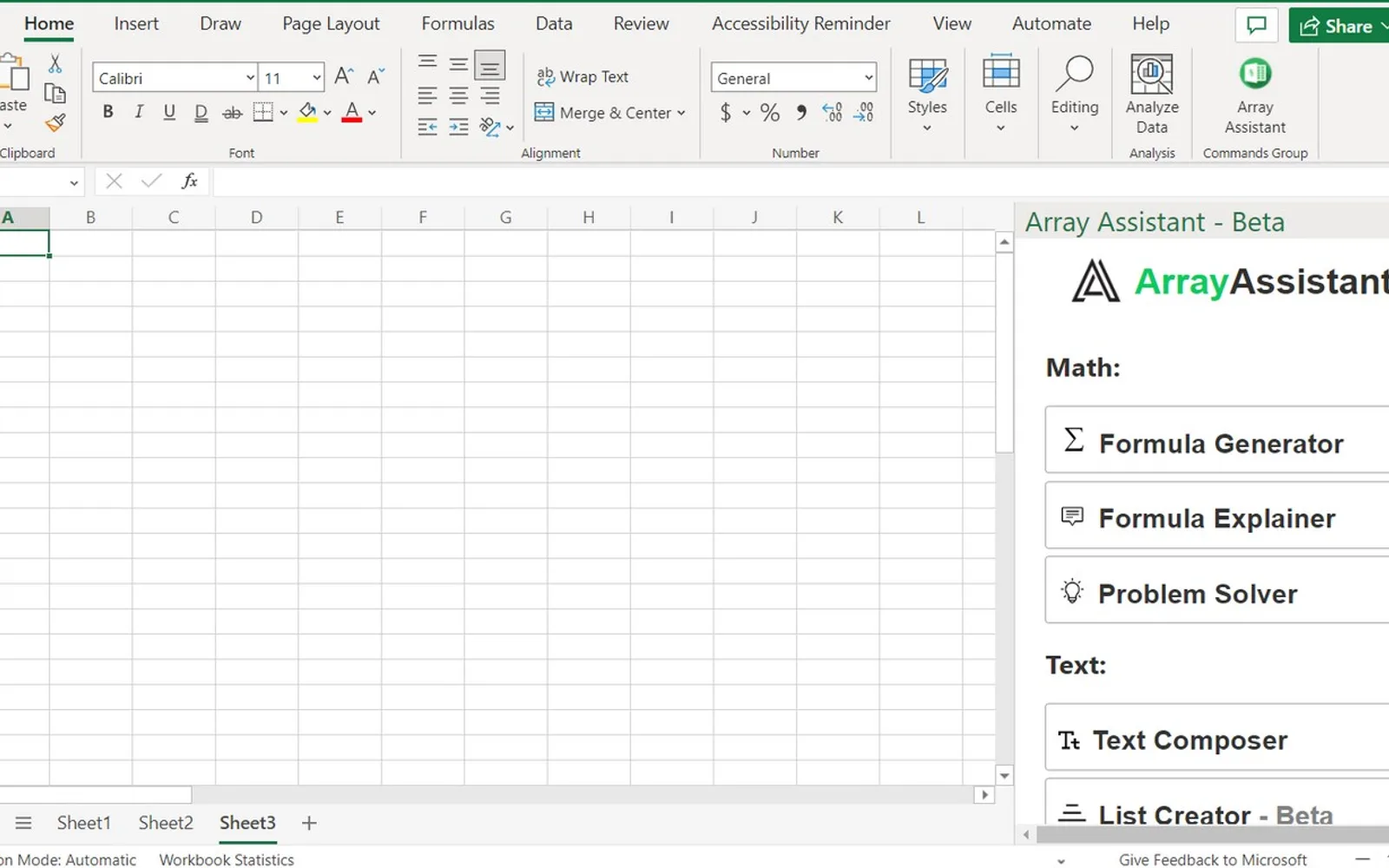Toggle bottom vertical alignment
This screenshot has width=1389, height=868.
[x=490, y=64]
